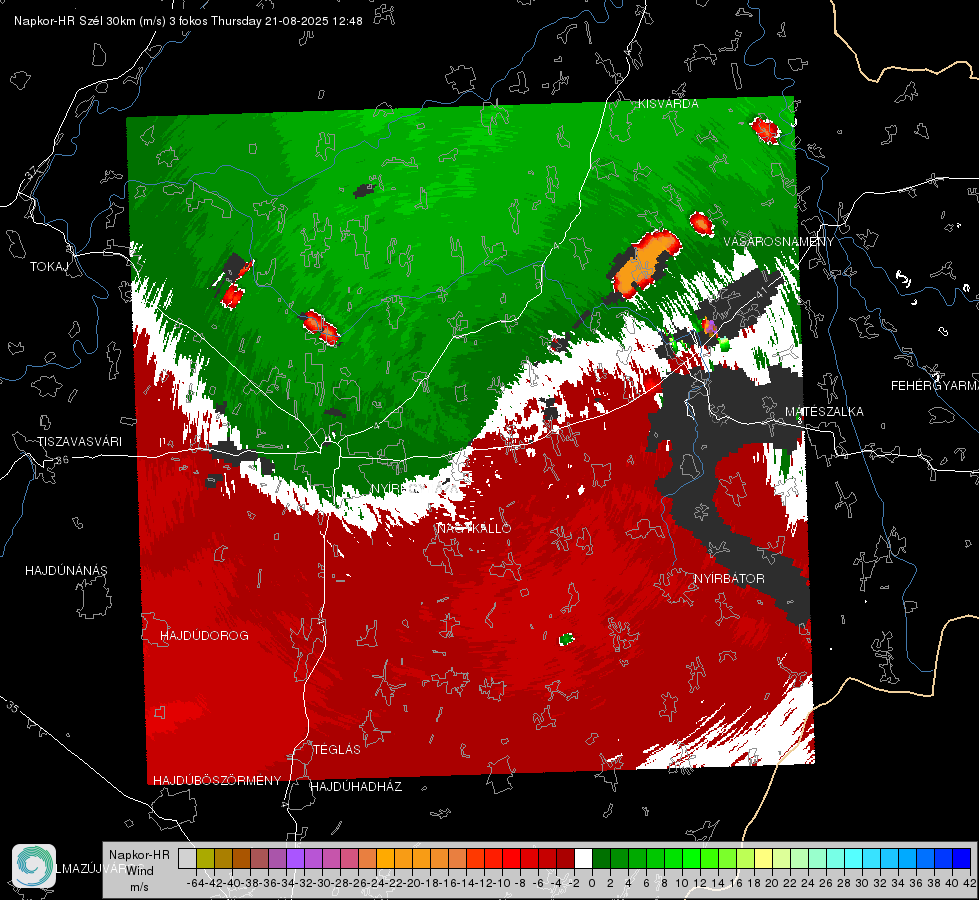The height and width of the screenshot is (900, 979).
Task: Click the swirl logo icon bottom-left
Action: [x=34, y=866]
